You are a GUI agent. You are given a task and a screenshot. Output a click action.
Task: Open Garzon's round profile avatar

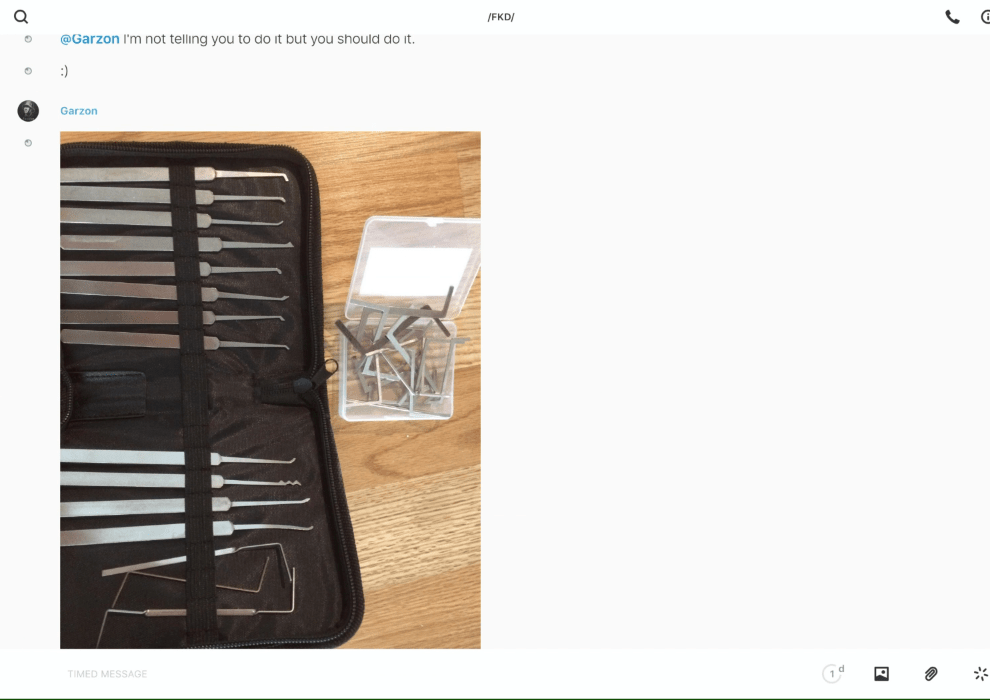point(28,110)
